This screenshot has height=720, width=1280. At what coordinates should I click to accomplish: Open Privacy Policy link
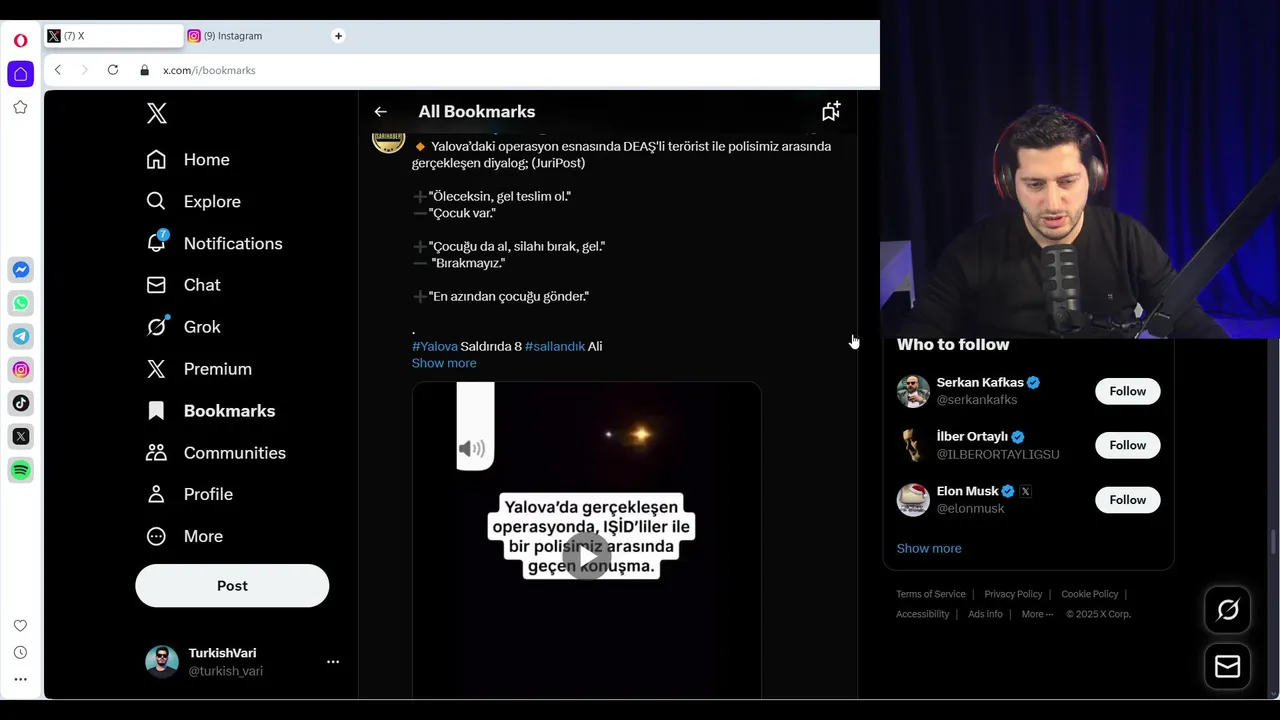pos(1013,594)
